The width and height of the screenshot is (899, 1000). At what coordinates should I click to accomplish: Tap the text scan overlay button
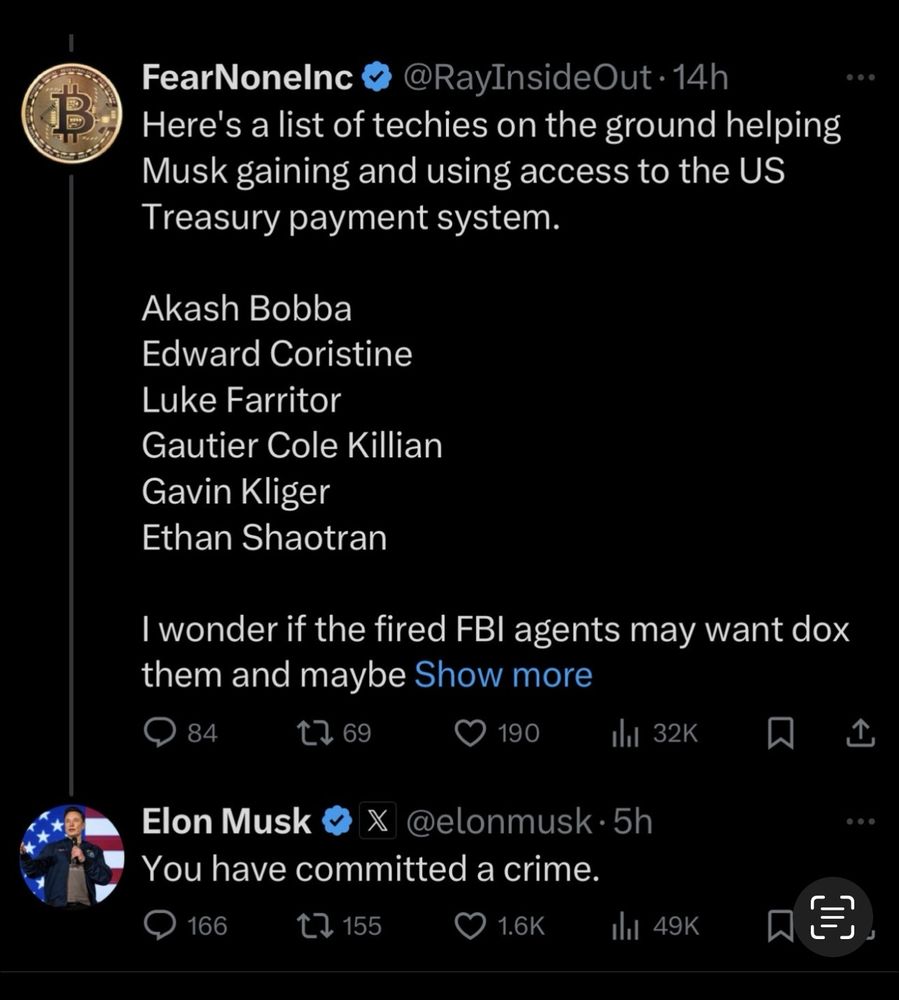tap(832, 917)
